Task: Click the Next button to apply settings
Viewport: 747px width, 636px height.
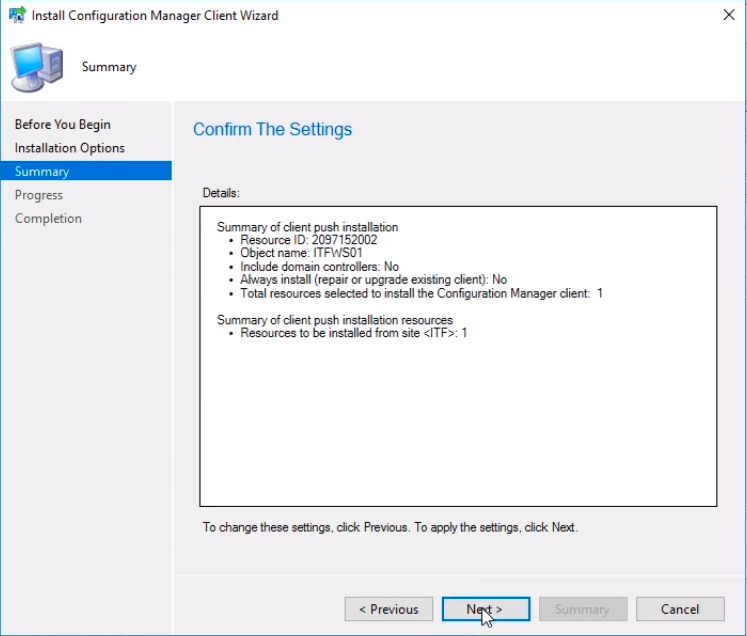Action: [485, 609]
